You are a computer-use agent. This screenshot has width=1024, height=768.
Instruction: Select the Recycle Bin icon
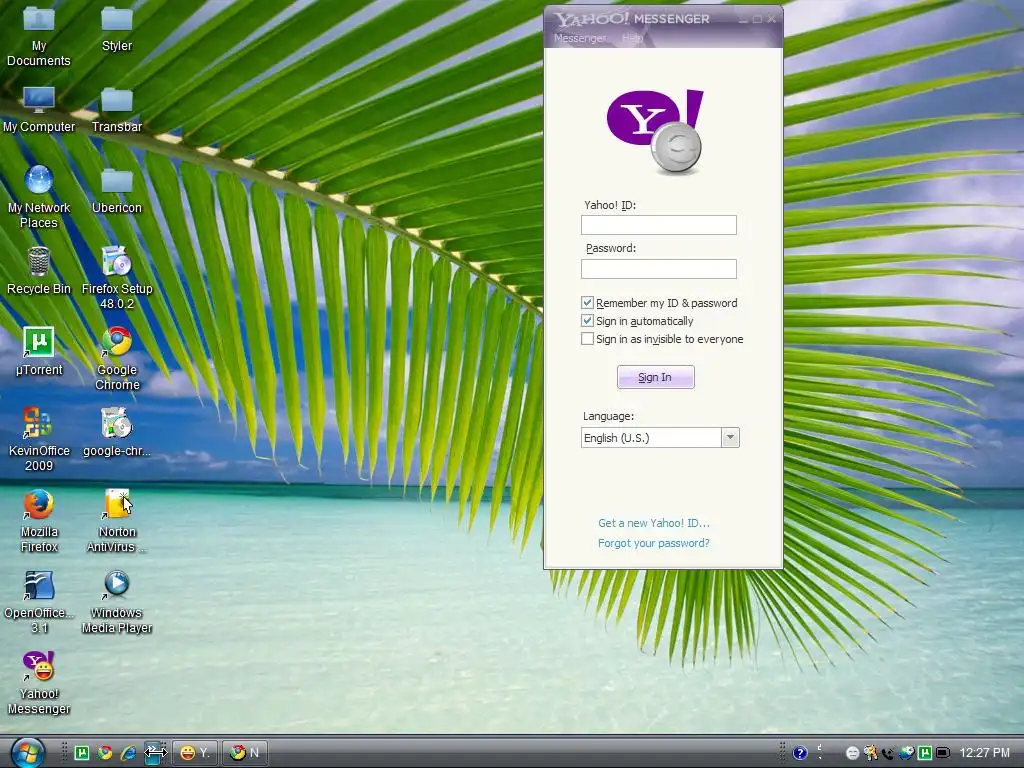[x=39, y=271]
